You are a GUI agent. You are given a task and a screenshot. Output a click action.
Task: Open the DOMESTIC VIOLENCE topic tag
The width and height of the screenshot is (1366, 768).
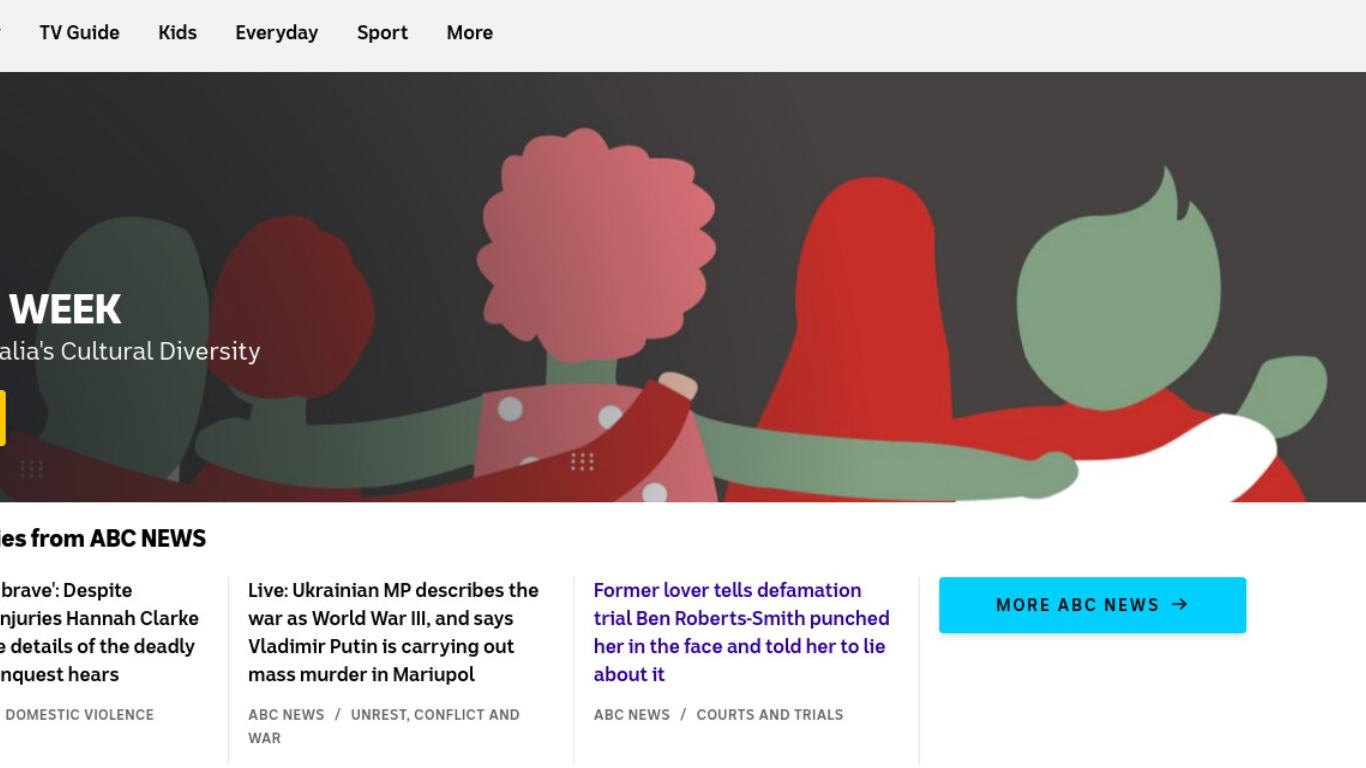(x=79, y=714)
